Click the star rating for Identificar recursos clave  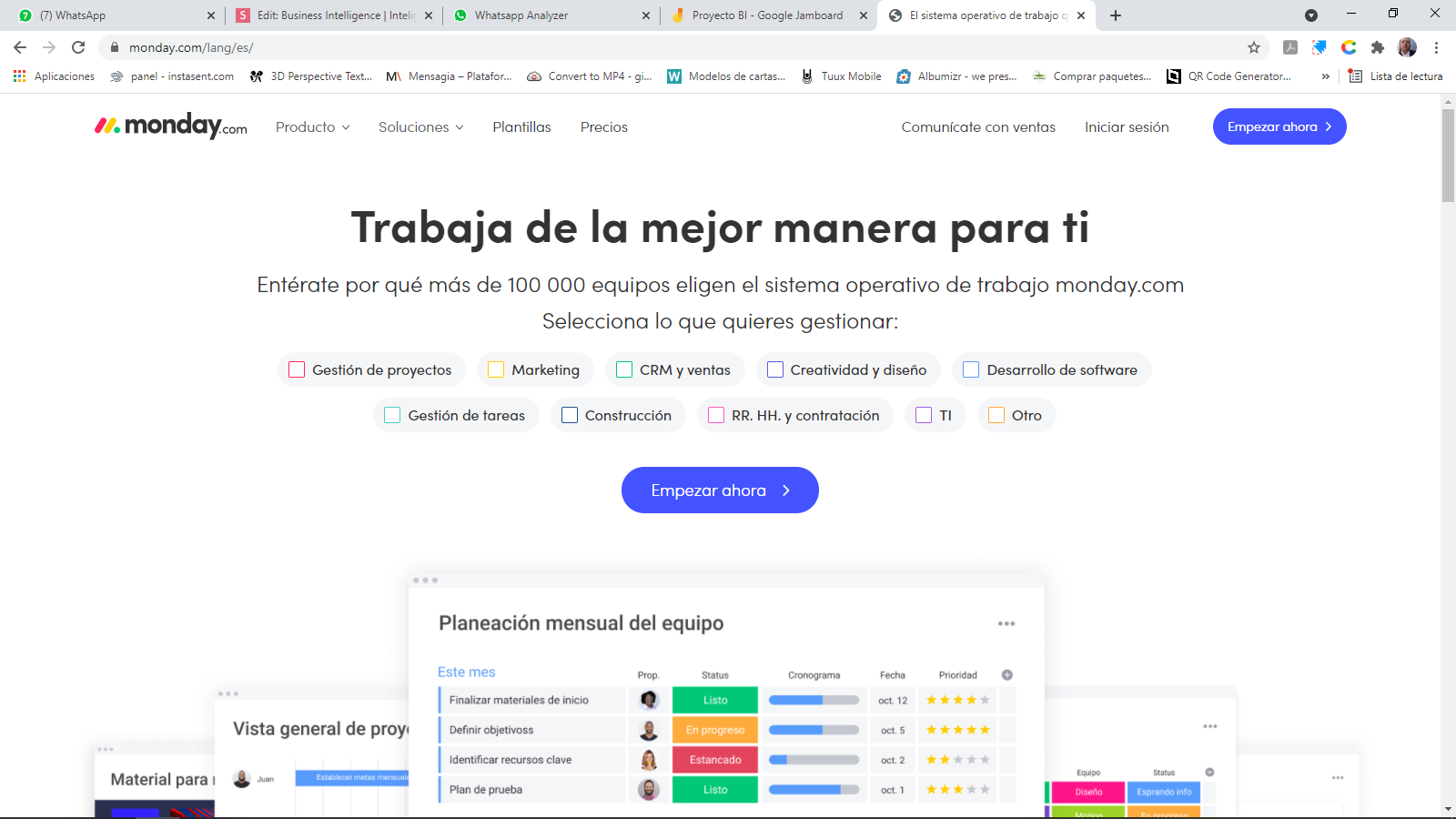(x=958, y=760)
